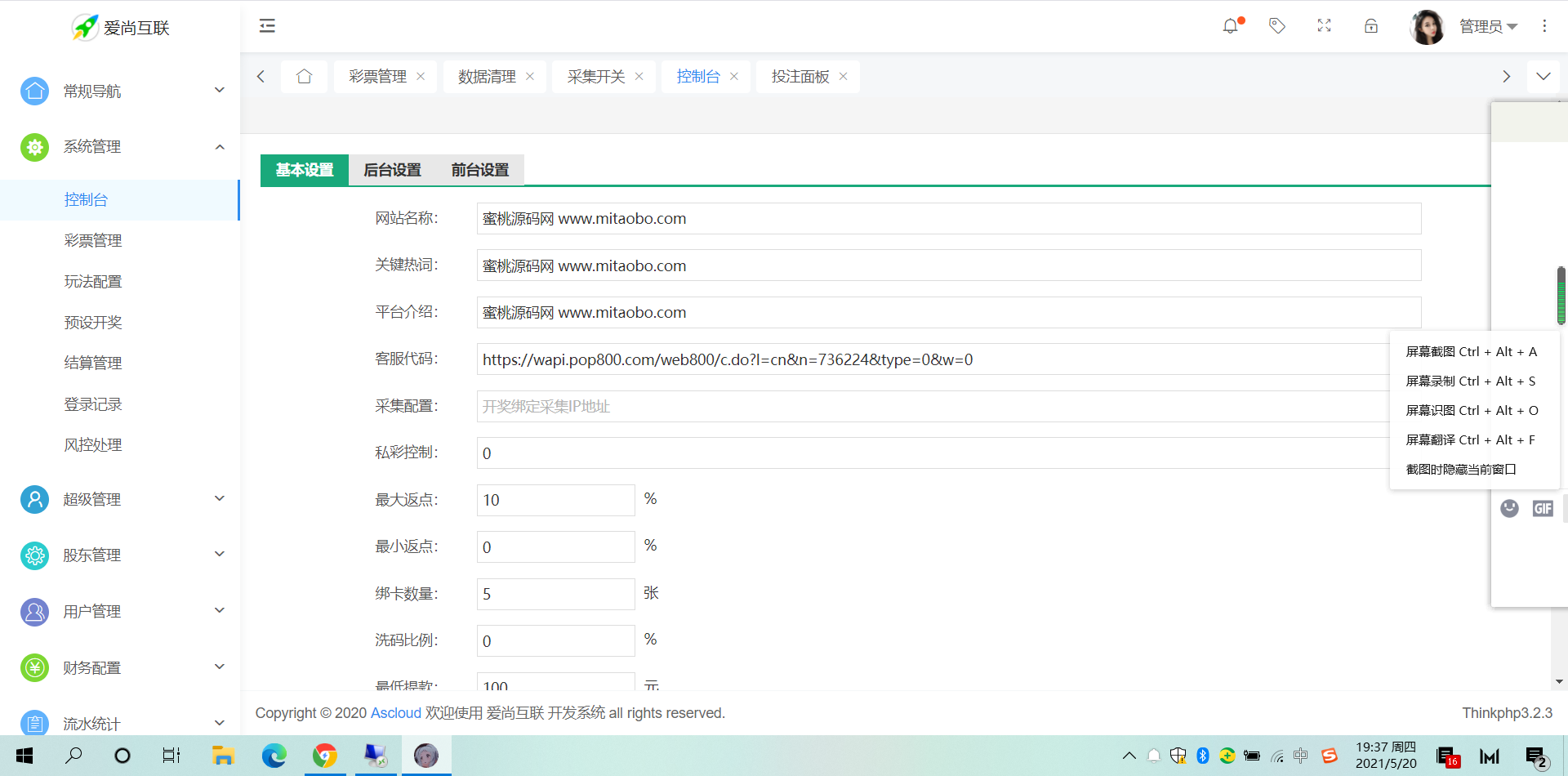
Task: Click the Ascloud footer link
Action: click(395, 713)
